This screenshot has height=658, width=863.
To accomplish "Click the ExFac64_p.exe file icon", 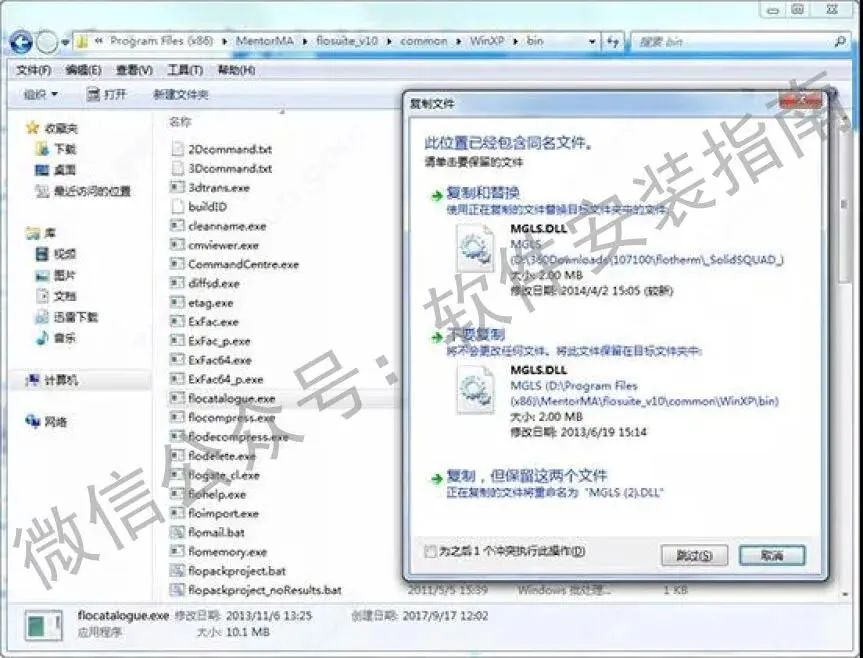I will (177, 379).
